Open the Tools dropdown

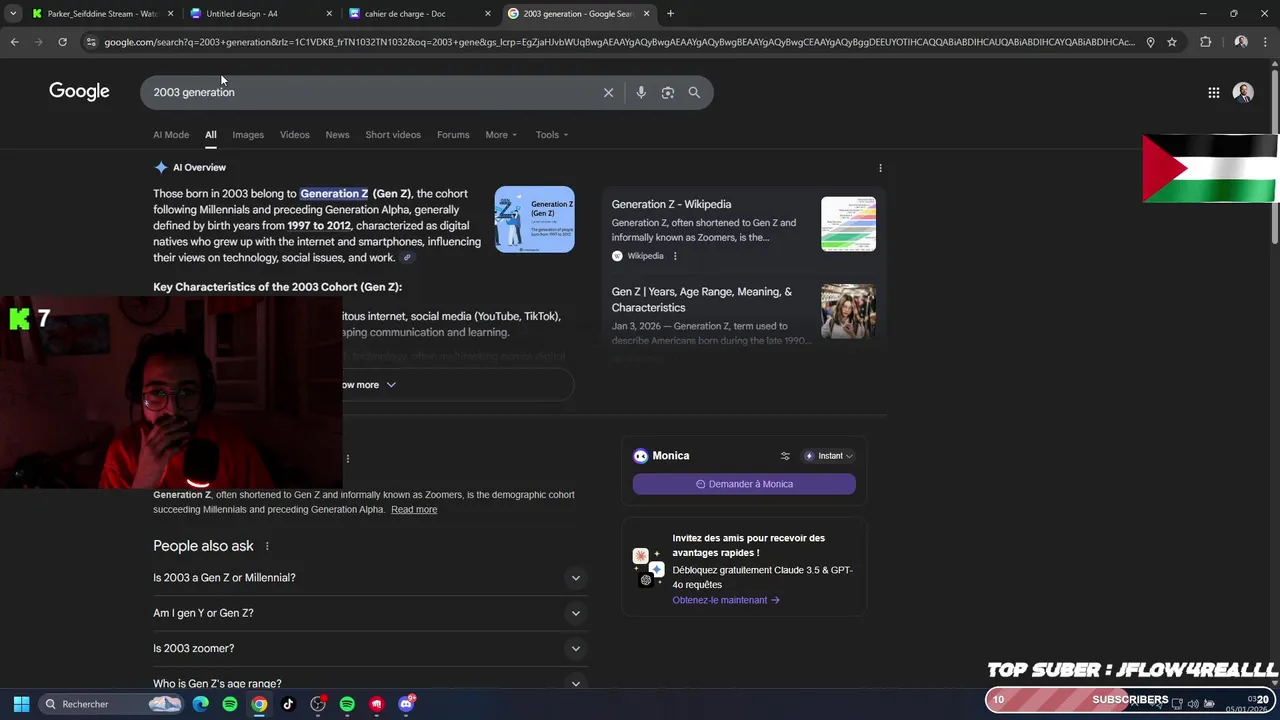click(551, 135)
